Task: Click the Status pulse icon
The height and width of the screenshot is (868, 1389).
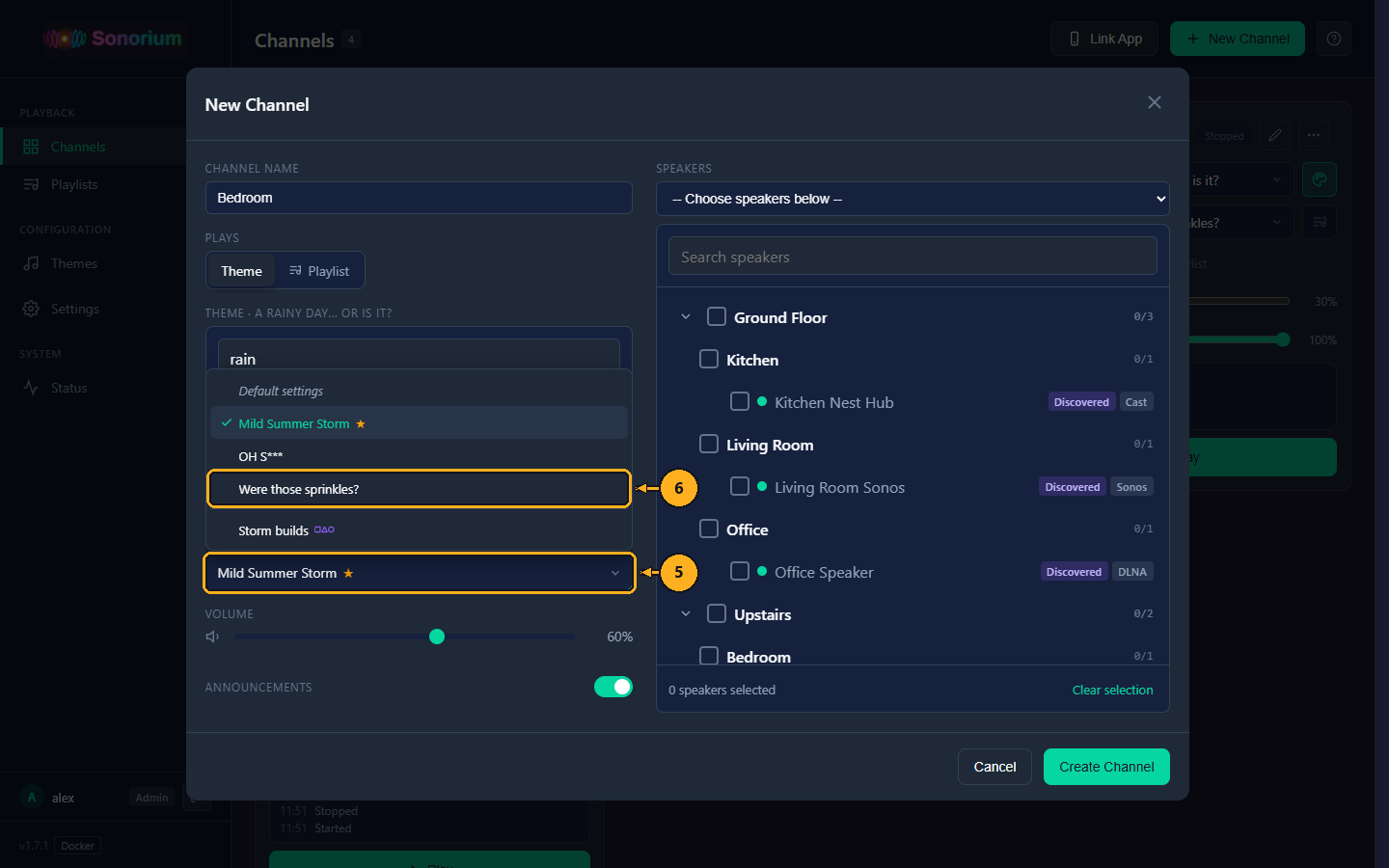Action: (31, 388)
